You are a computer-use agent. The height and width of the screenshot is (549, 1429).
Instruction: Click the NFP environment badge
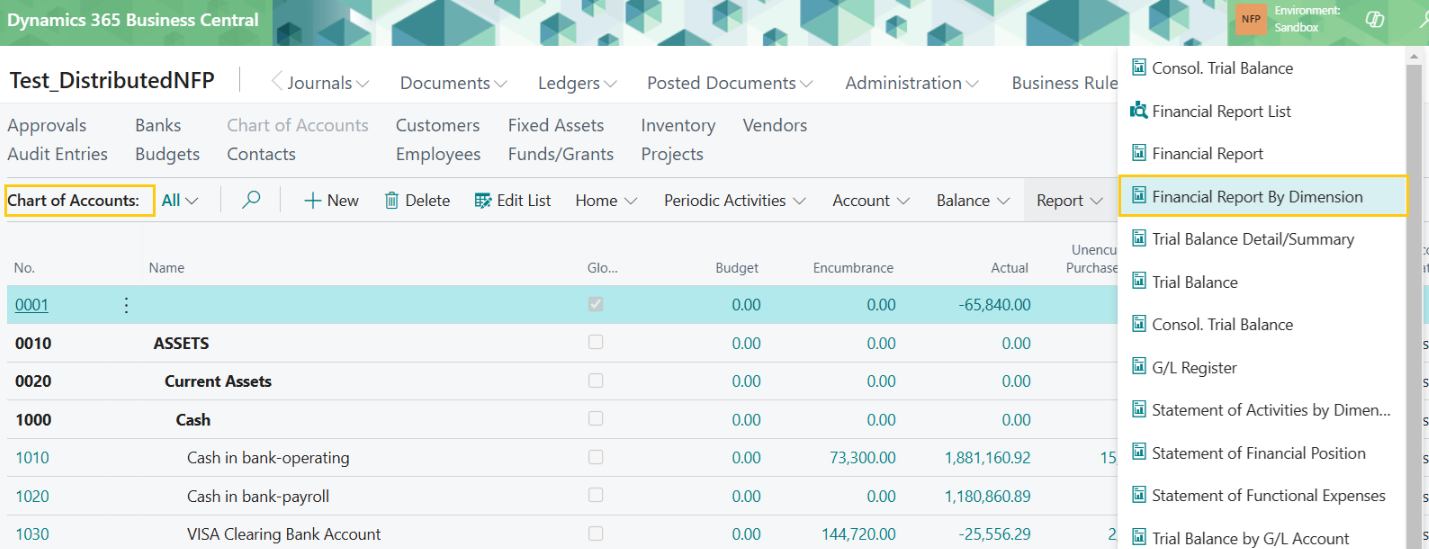1251,19
